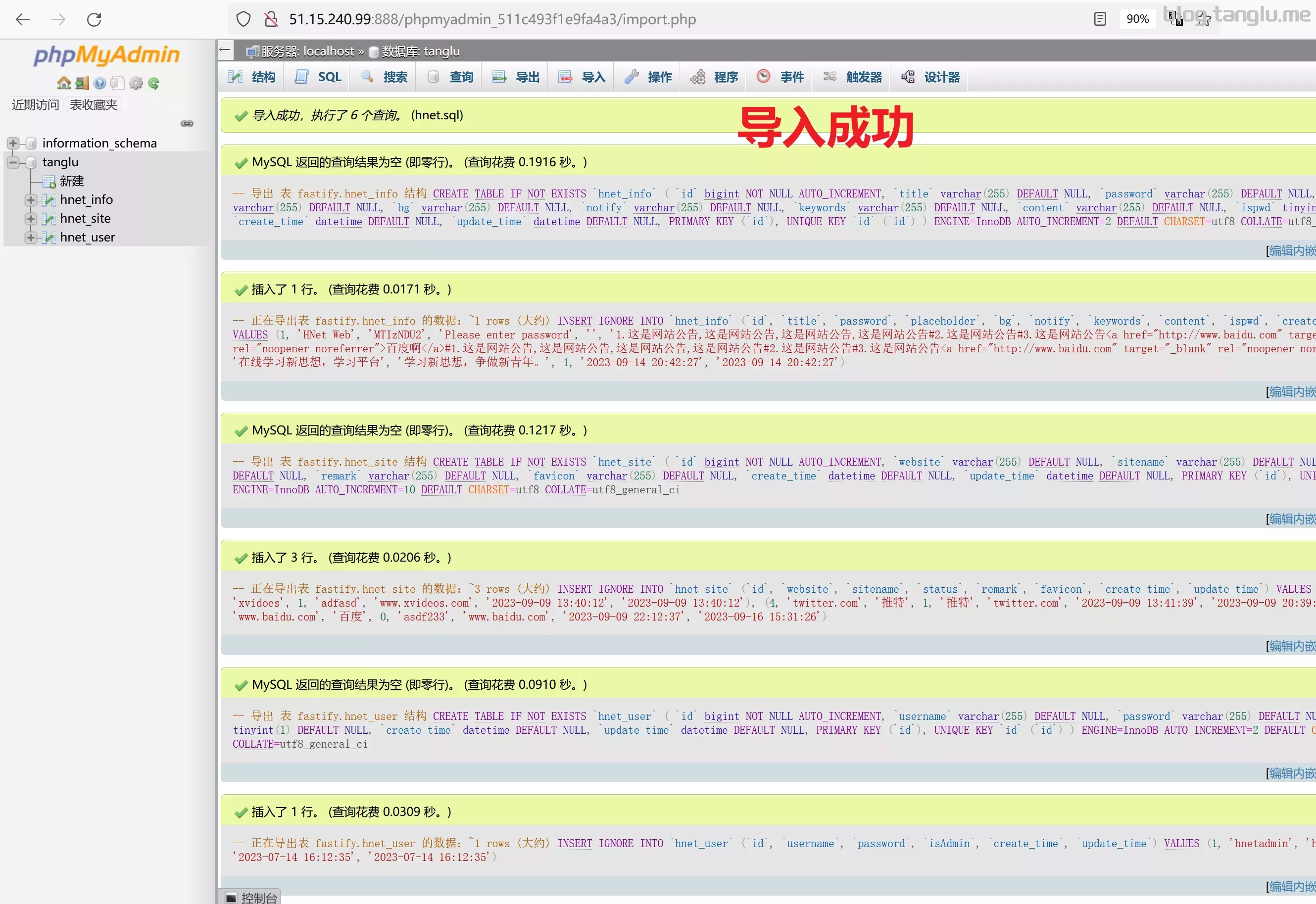The image size is (1316, 904).
Task: Expand the hnet_info table node
Action: point(31,200)
